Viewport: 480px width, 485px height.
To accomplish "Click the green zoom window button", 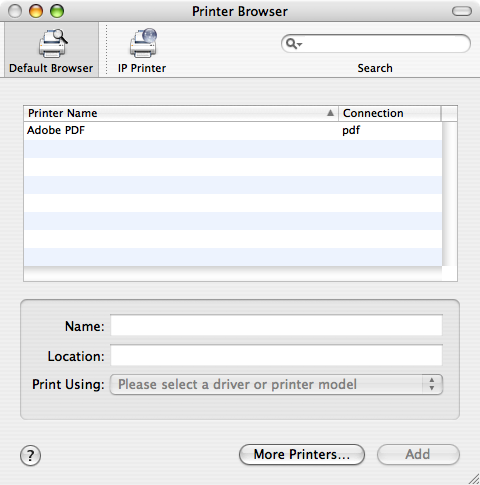I will coord(57,11).
